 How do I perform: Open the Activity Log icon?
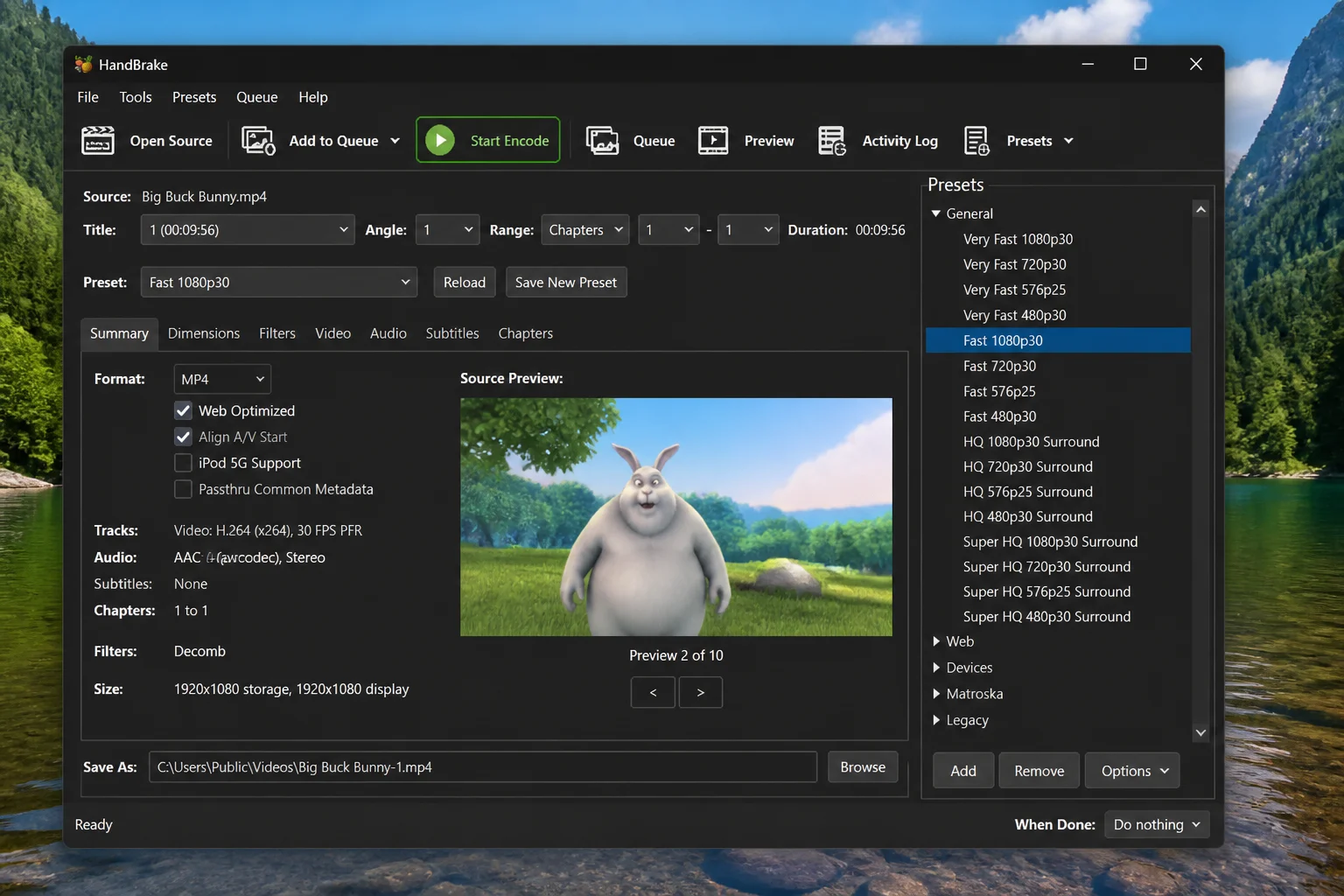coord(831,140)
